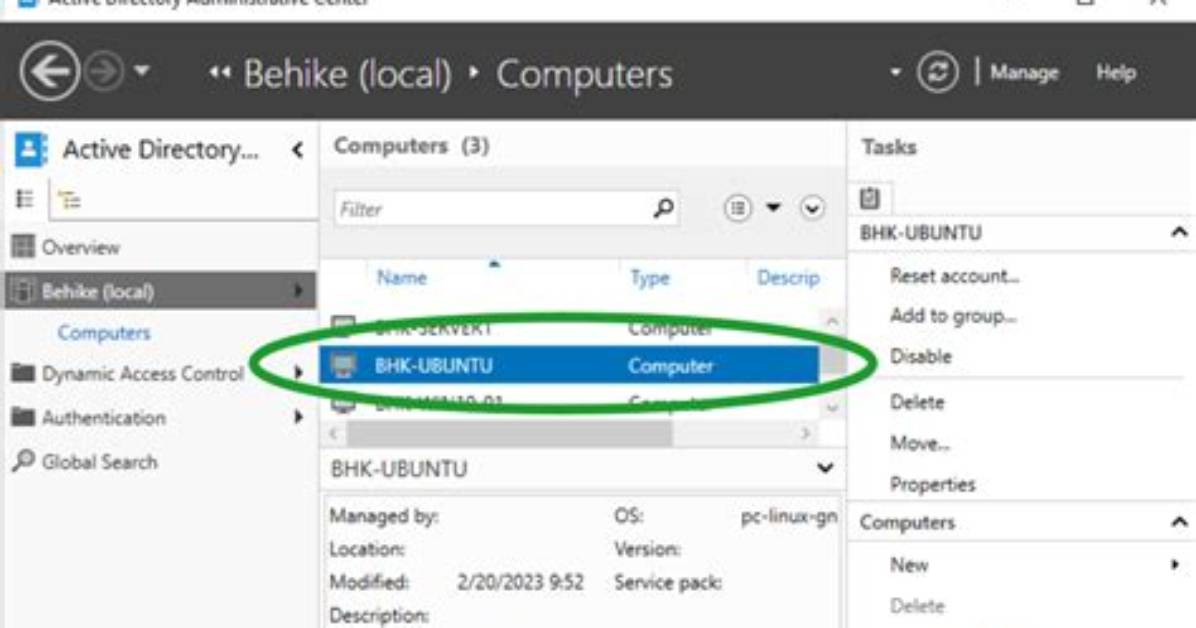Expand Authentication submenu arrow
Viewport: 1196px width, 628px height.
(x=298, y=417)
